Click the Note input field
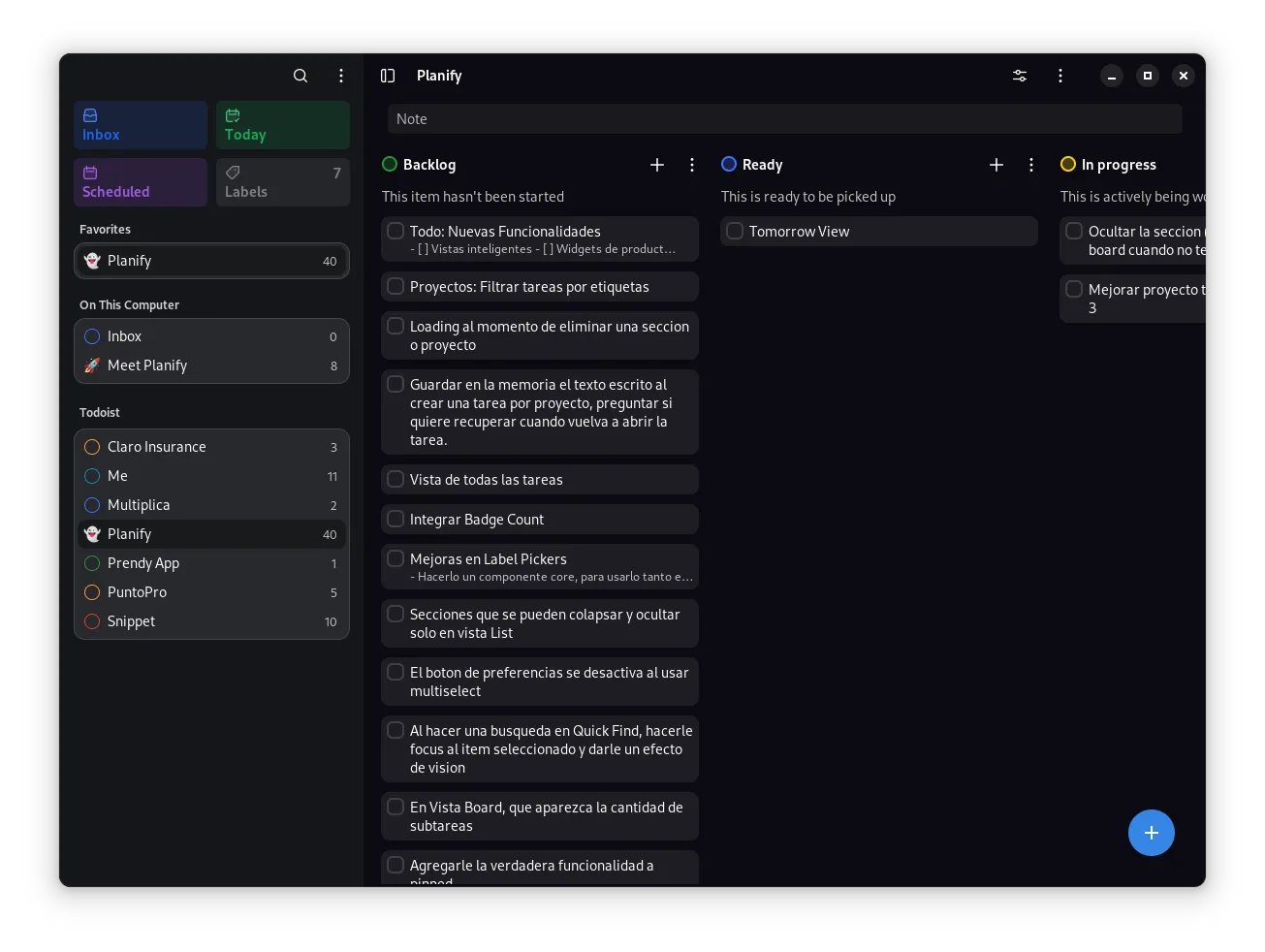The image size is (1265, 952). tap(784, 119)
